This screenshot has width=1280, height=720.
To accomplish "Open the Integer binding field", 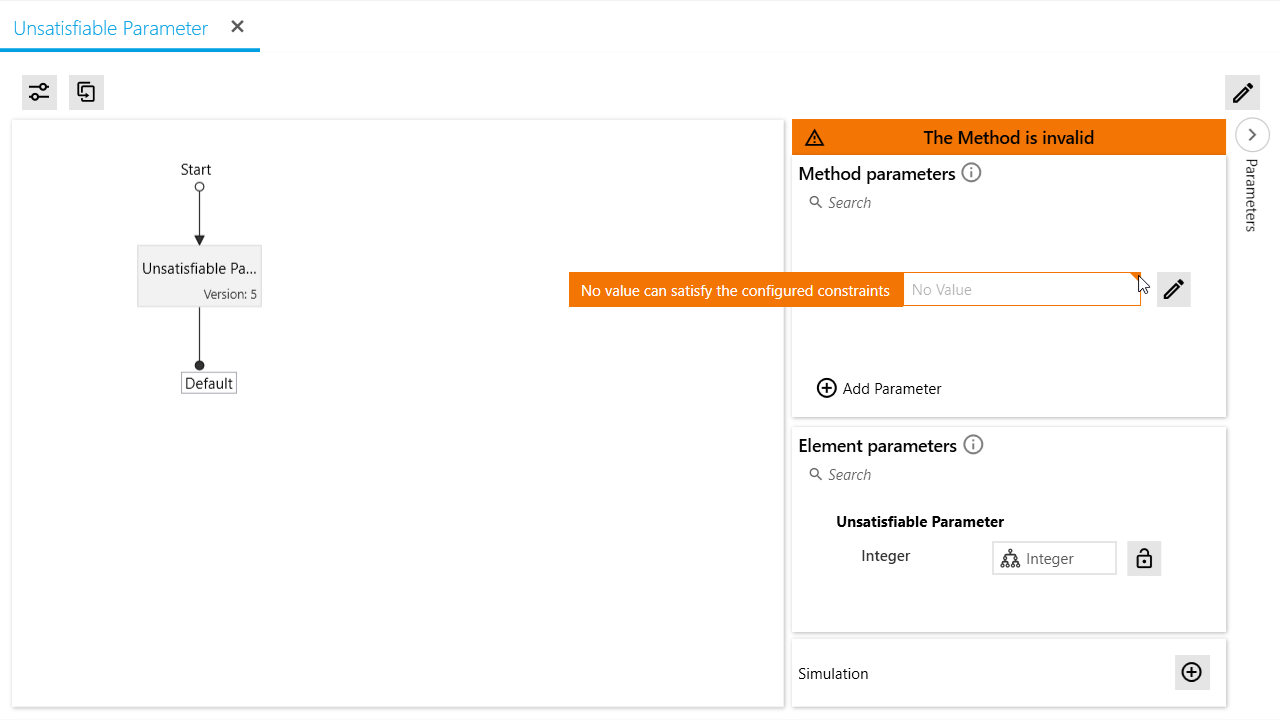I will tap(1054, 558).
